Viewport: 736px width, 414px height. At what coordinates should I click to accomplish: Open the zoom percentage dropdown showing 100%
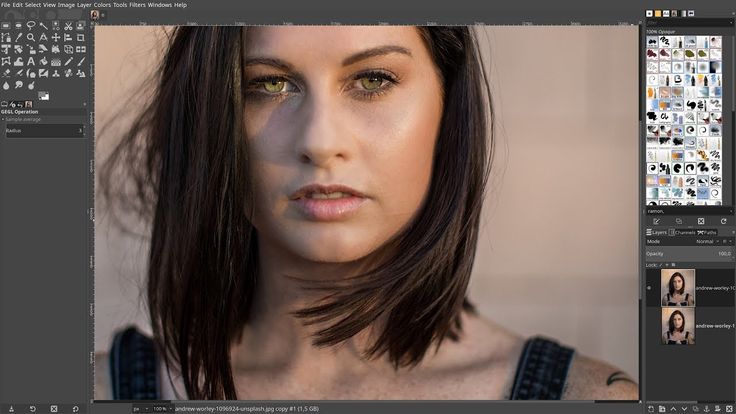tap(161, 409)
